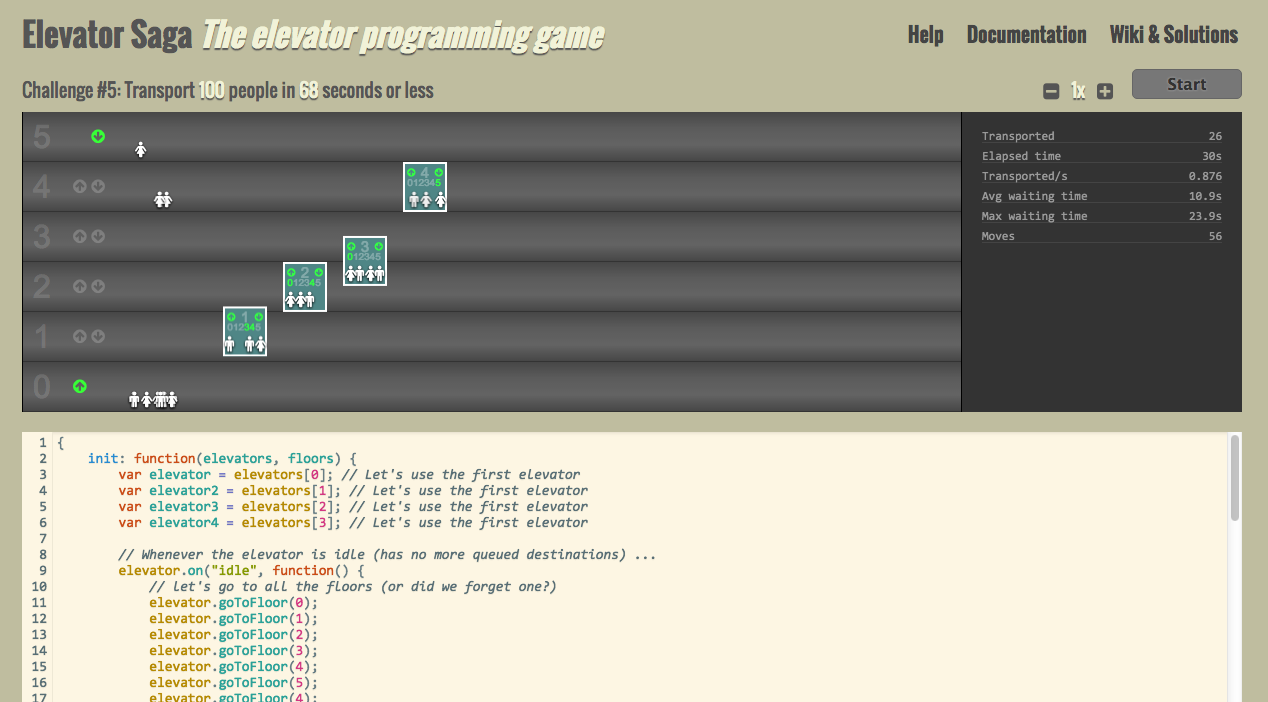Click the down arrow on floor 4
The image size is (1268, 702).
98,186
